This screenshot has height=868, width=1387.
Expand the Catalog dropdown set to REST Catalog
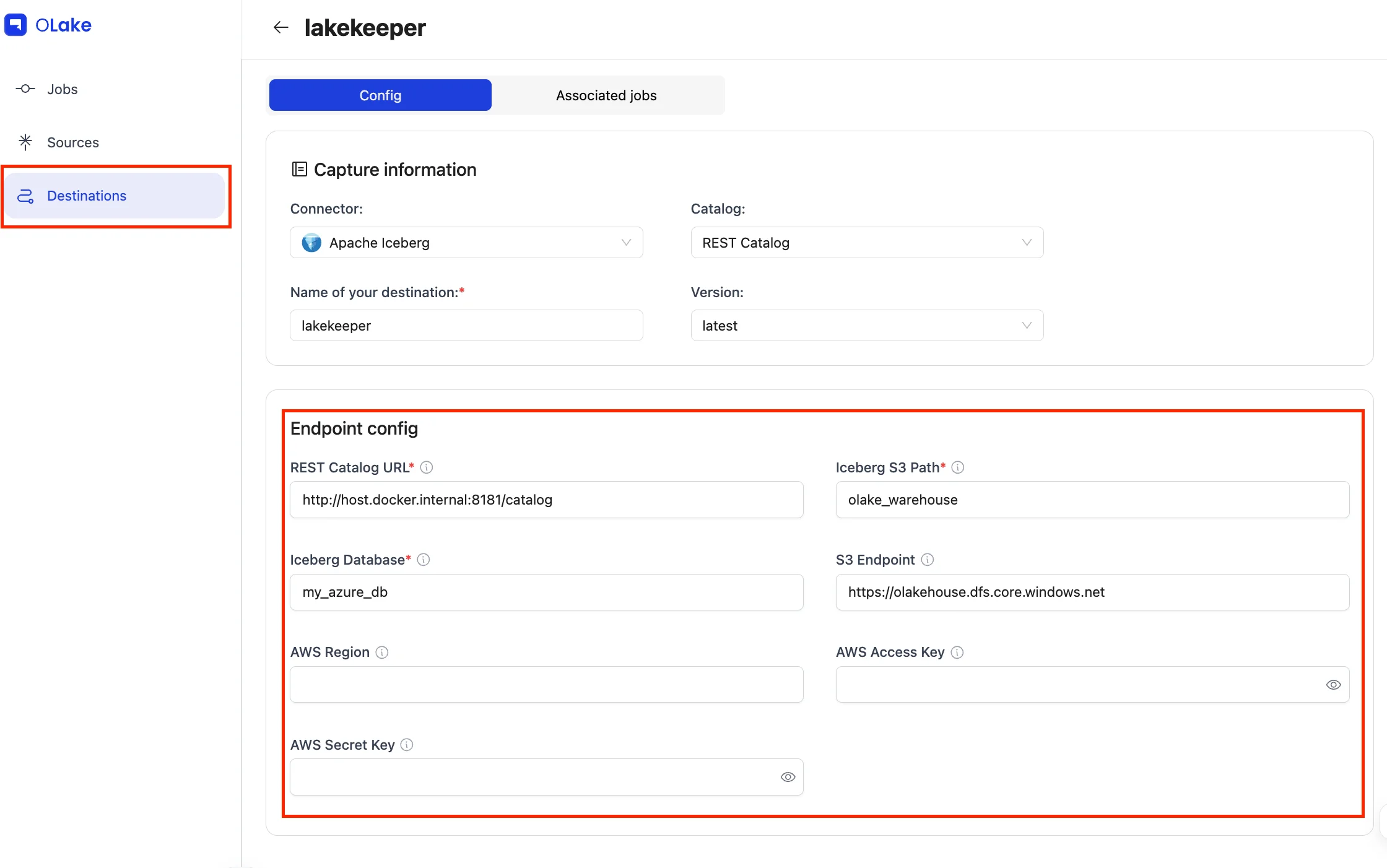point(867,243)
